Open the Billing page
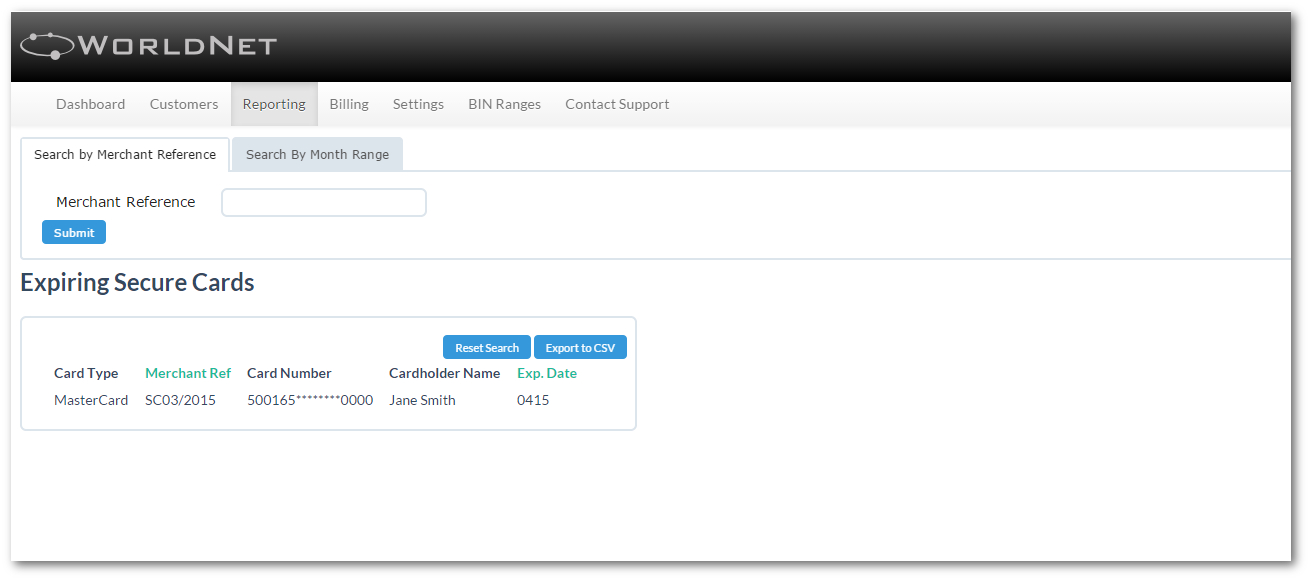 pos(349,104)
